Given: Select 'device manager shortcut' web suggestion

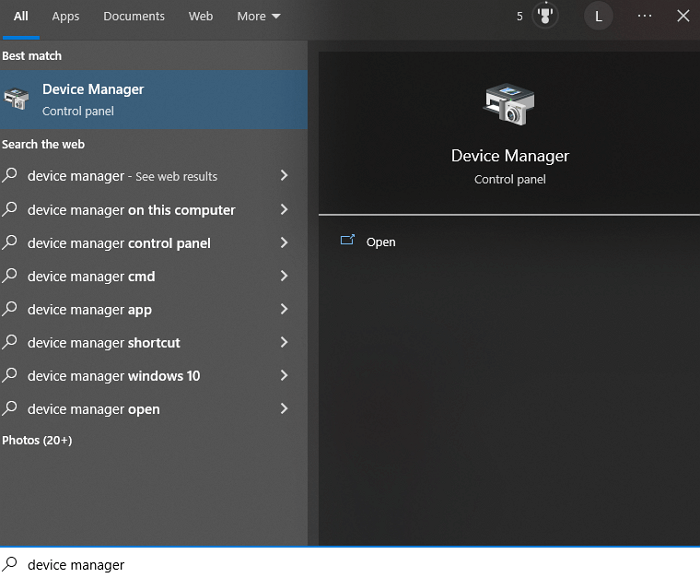Looking at the screenshot, I should [104, 343].
